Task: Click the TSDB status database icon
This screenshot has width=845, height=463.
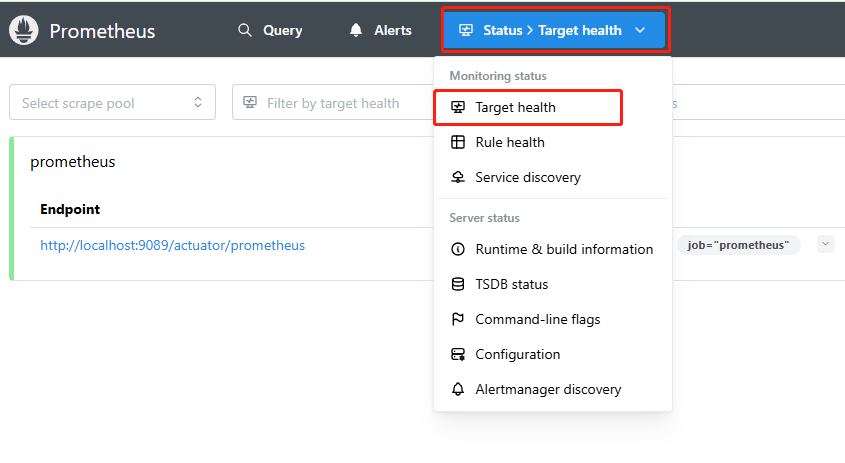Action: [458, 284]
